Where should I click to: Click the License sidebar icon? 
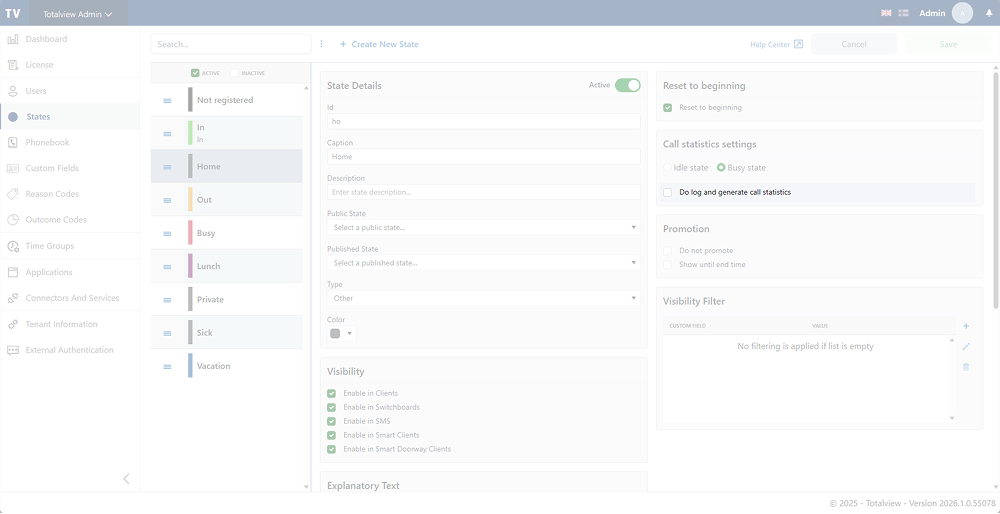point(12,65)
